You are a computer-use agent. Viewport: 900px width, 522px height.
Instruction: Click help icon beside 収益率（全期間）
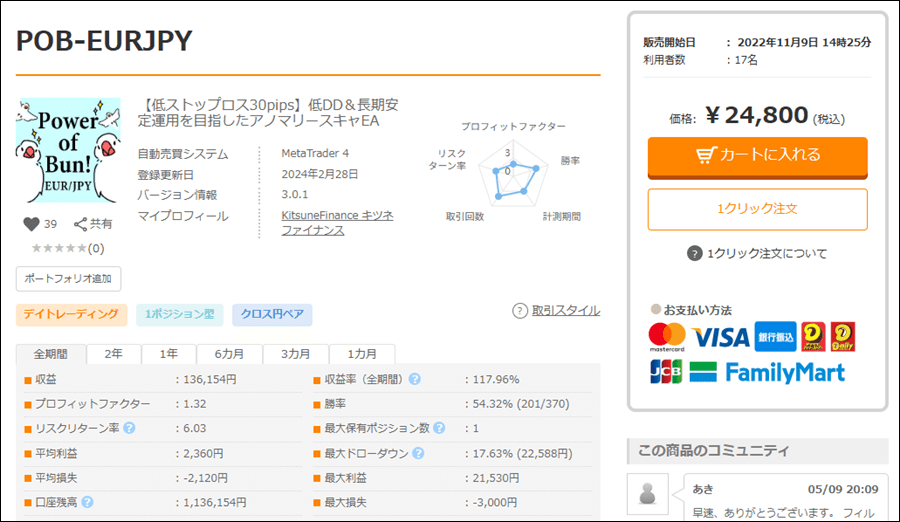[414, 379]
